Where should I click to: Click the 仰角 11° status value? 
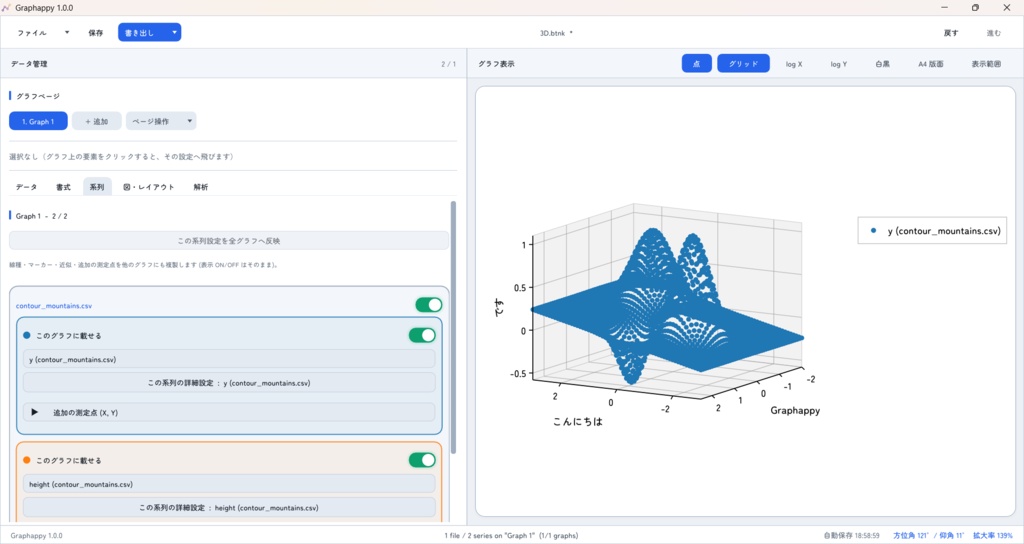point(952,536)
